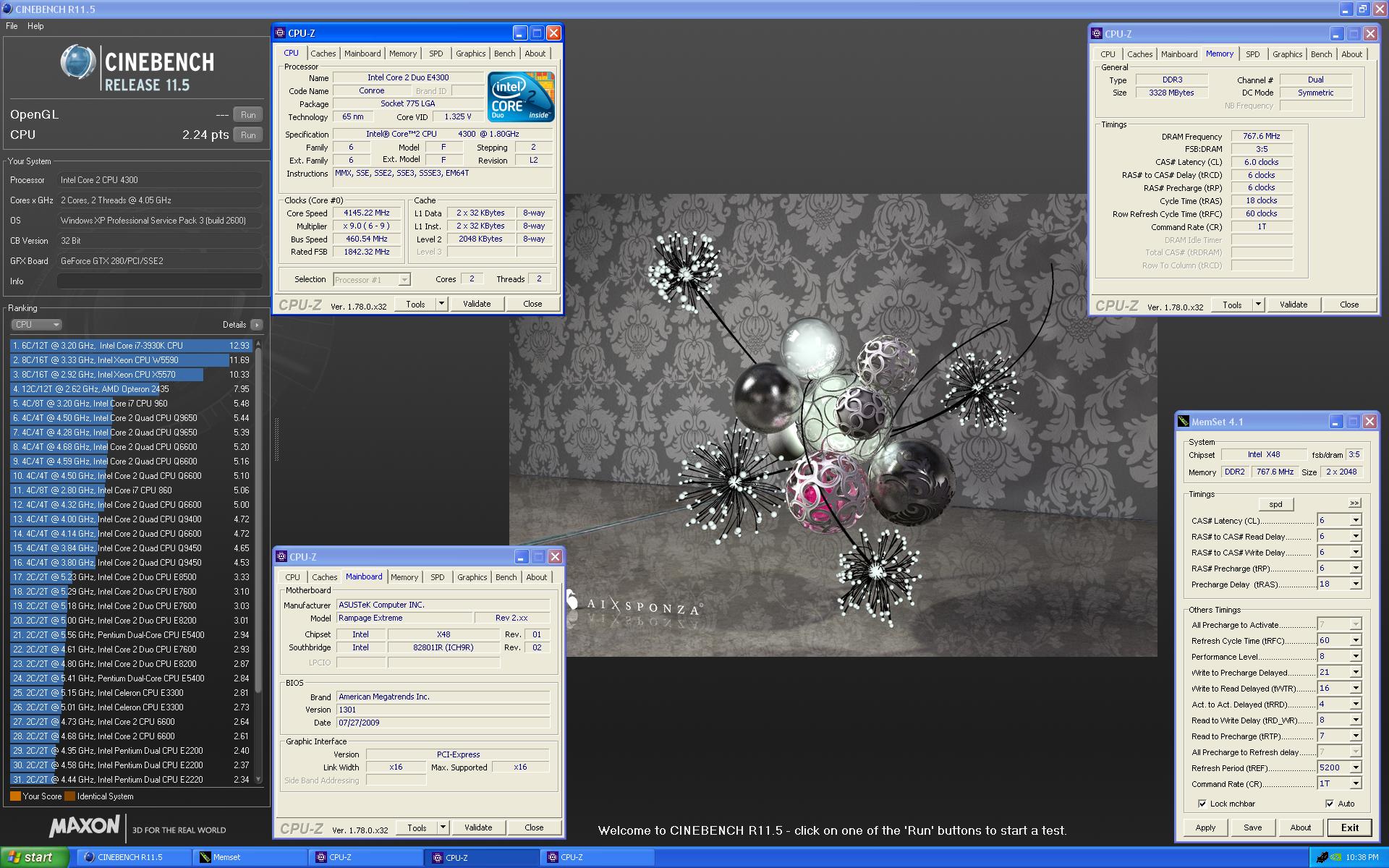Click About button in MemSet

tap(1301, 827)
